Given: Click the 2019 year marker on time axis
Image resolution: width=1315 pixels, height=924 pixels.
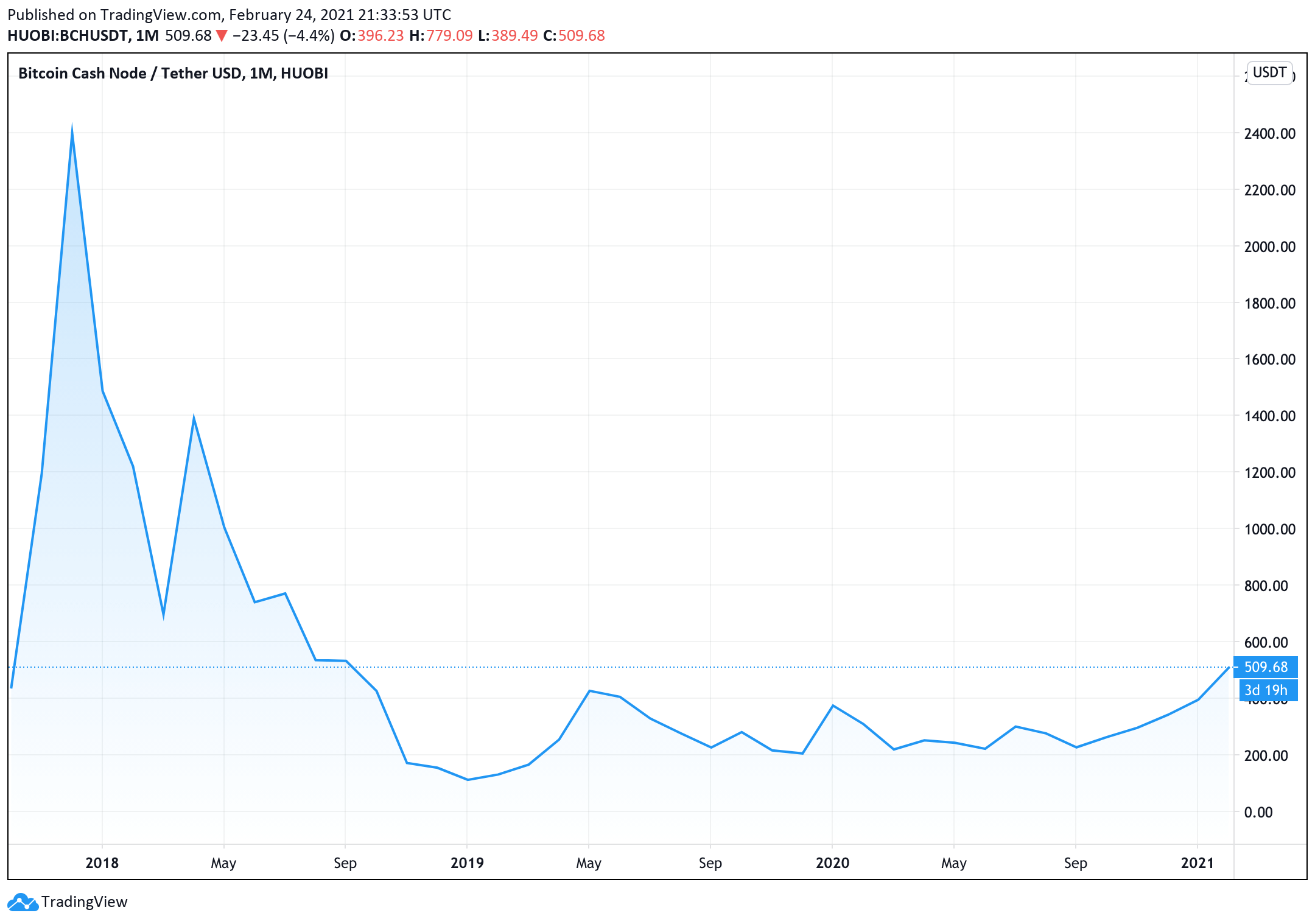Looking at the screenshot, I should [x=467, y=863].
